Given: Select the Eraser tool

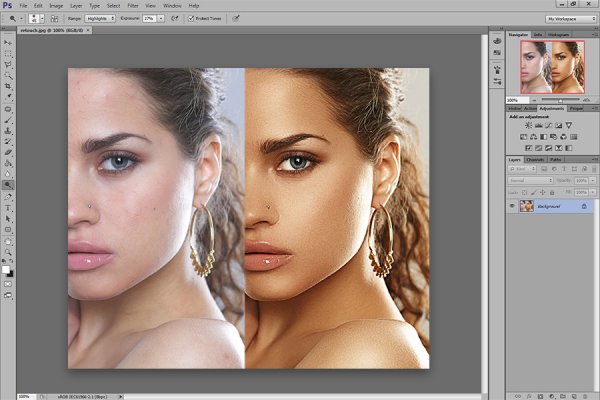Looking at the screenshot, I should [8, 152].
